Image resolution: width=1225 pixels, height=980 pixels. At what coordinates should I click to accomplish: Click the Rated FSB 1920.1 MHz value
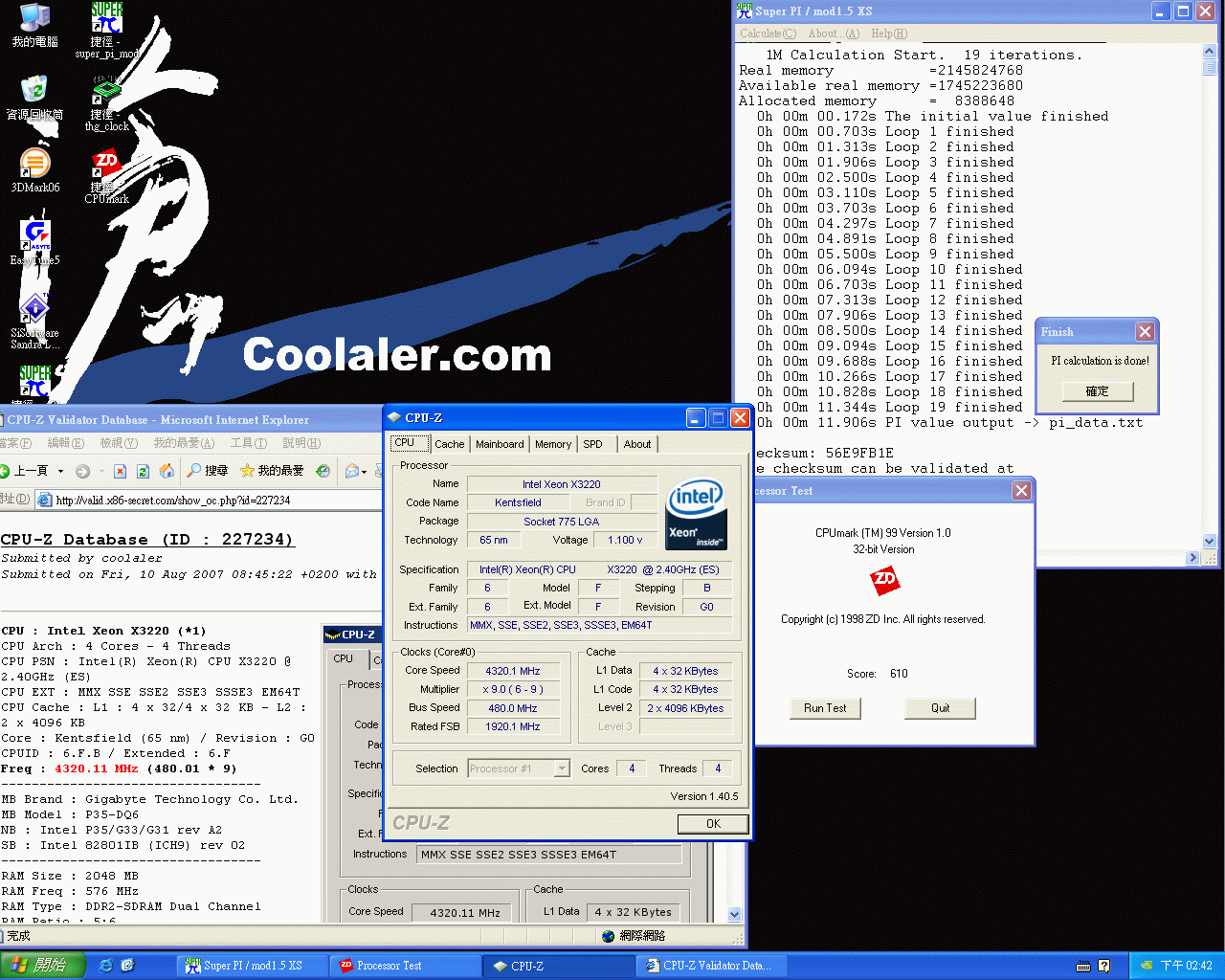513,726
